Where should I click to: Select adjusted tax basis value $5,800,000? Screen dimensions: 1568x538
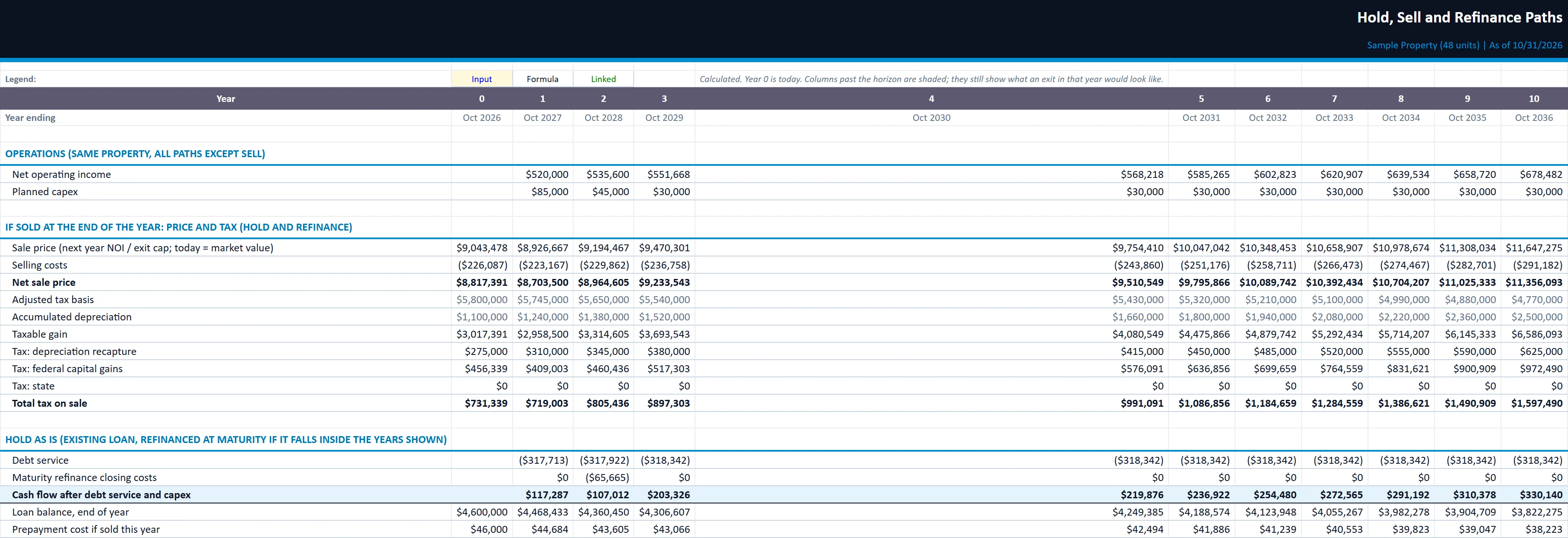[482, 299]
